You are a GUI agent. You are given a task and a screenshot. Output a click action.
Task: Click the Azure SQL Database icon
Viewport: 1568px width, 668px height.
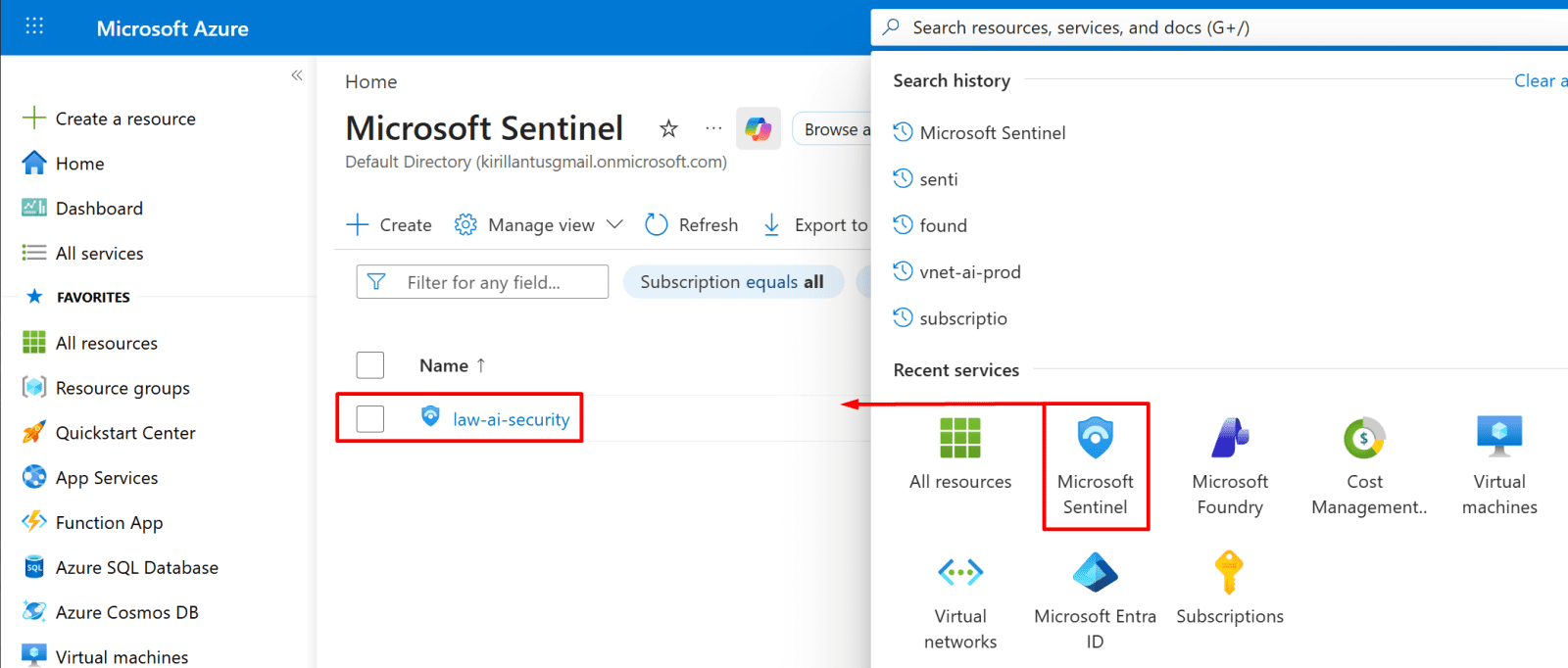coord(34,567)
